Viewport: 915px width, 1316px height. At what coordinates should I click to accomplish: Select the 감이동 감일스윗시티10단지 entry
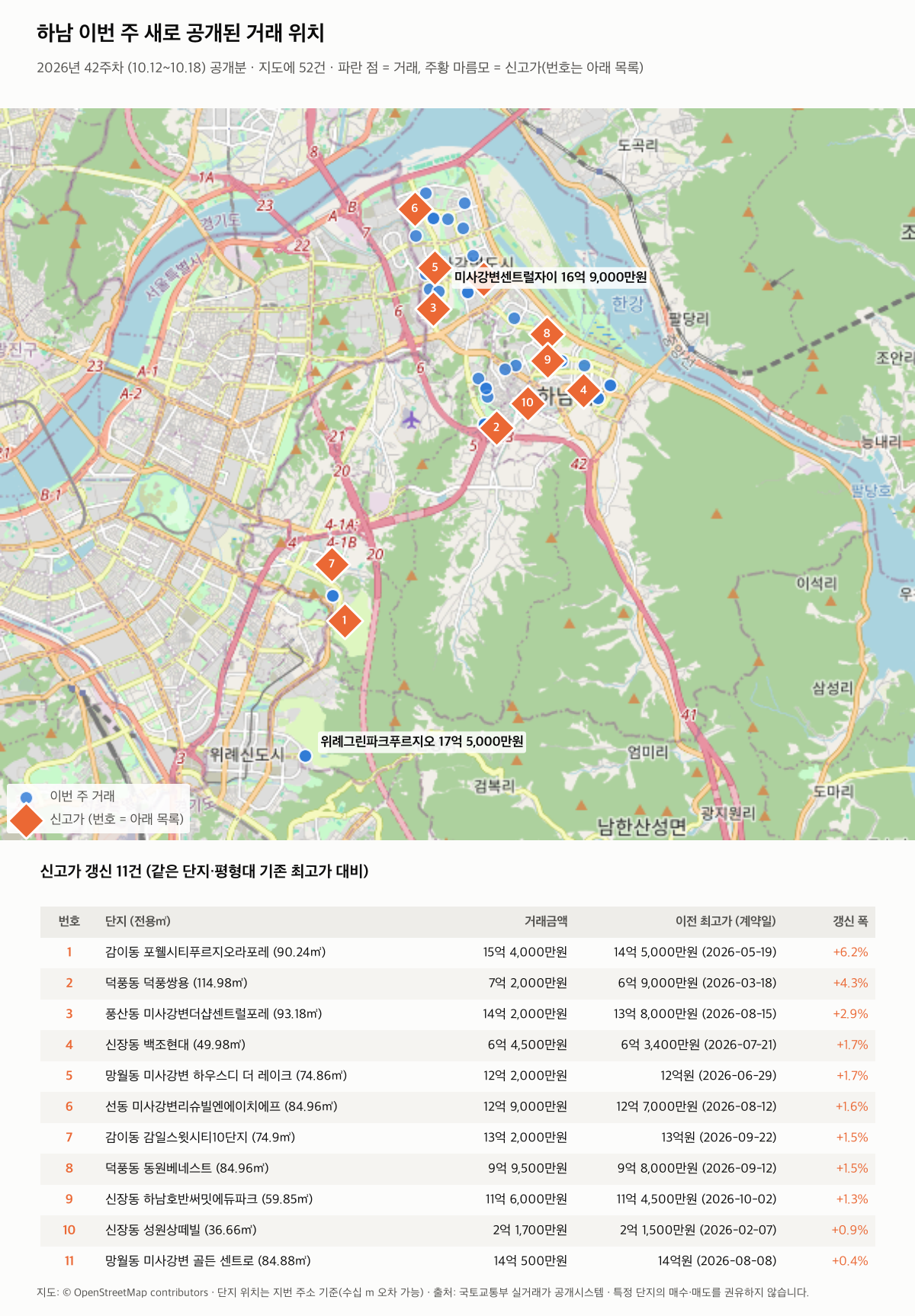coord(200,1138)
